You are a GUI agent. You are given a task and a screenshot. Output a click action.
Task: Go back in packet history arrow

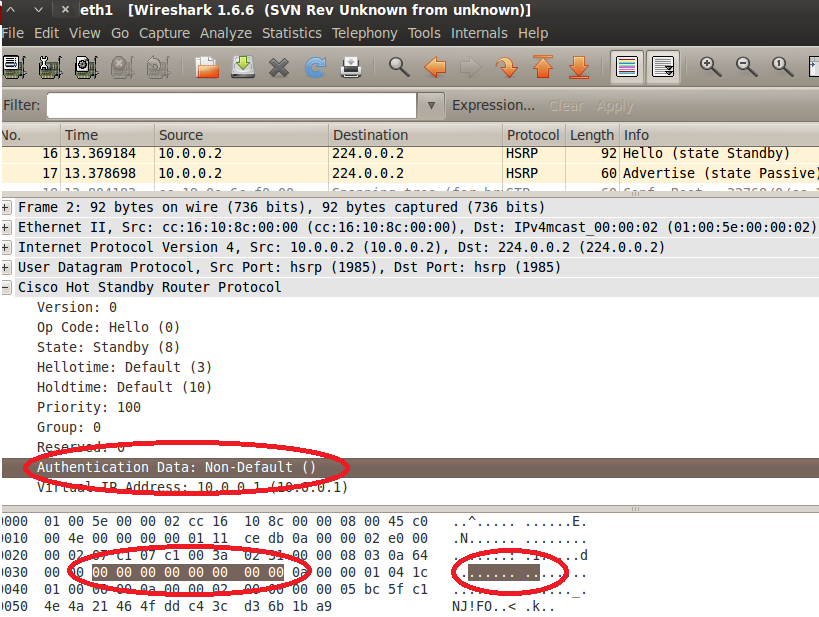pyautogui.click(x=435, y=67)
